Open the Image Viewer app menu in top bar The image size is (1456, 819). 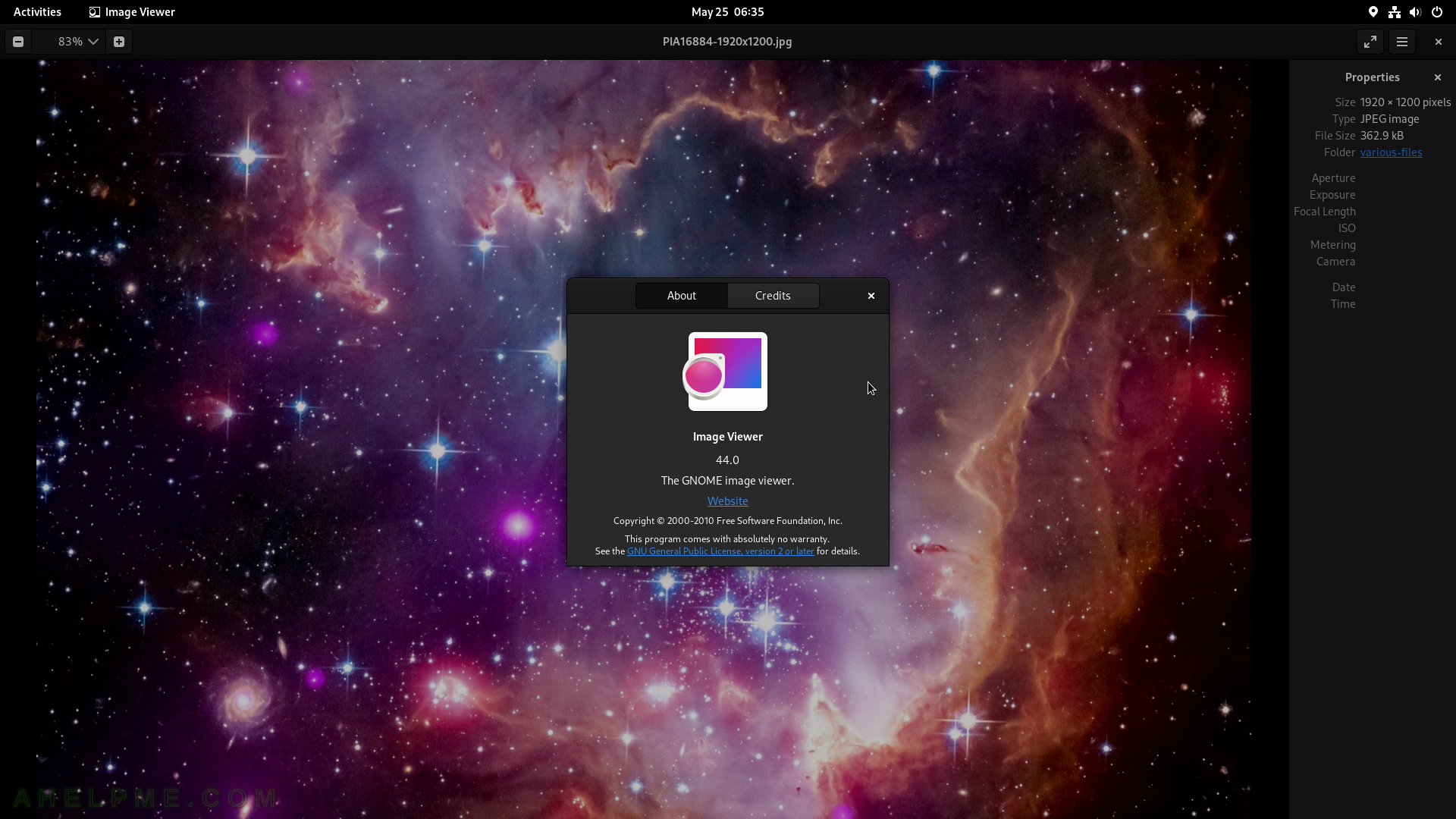click(x=132, y=12)
